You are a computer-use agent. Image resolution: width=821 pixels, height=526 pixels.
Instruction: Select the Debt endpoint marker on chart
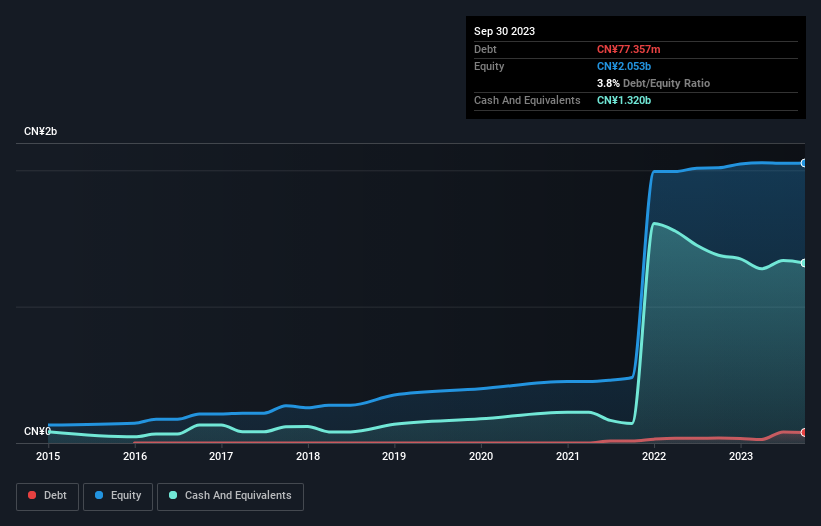[804, 432]
